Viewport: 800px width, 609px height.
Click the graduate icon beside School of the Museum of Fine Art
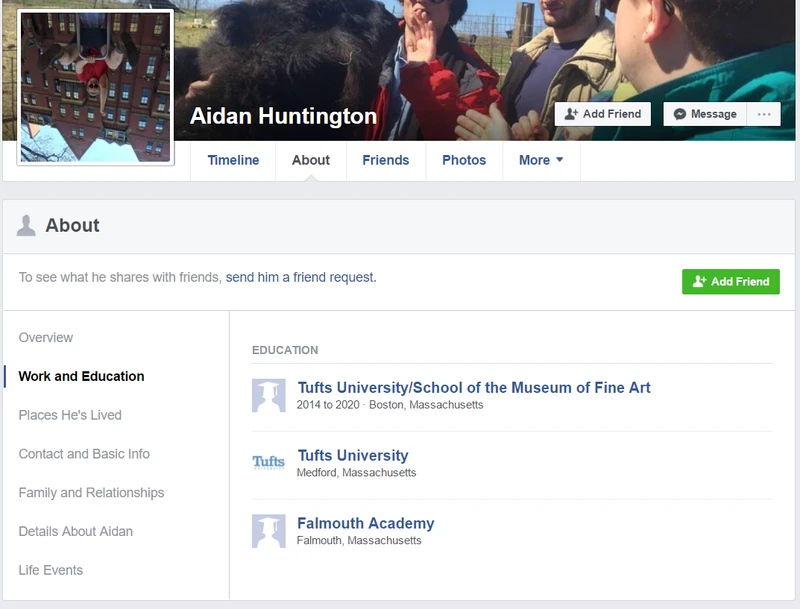coord(269,395)
